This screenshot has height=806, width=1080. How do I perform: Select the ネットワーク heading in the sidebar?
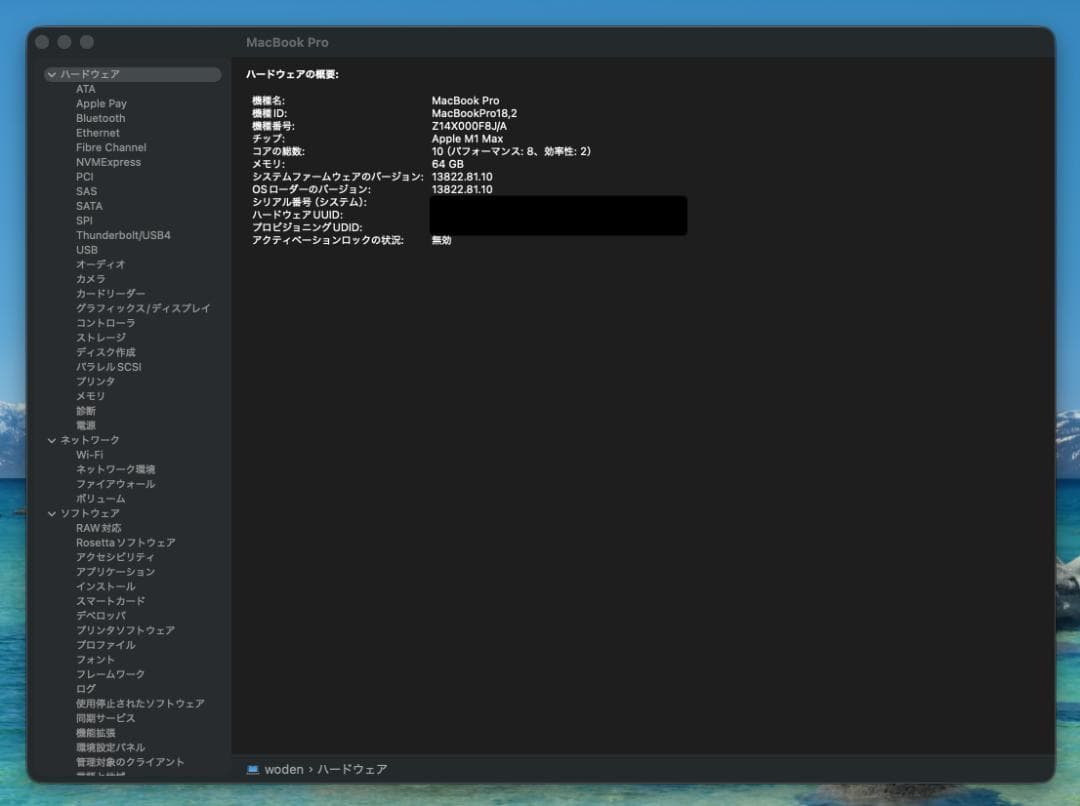point(90,440)
